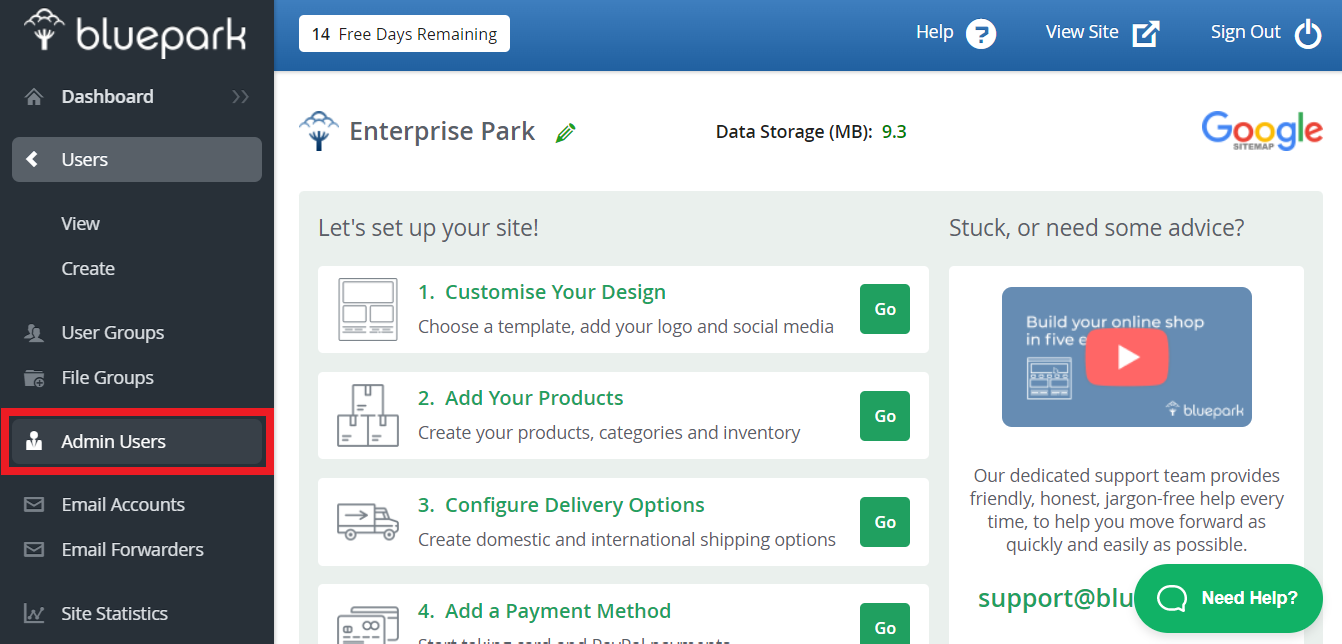1342x644 pixels.
Task: Click the 14 Free Days Remaining badge
Action: (x=404, y=34)
